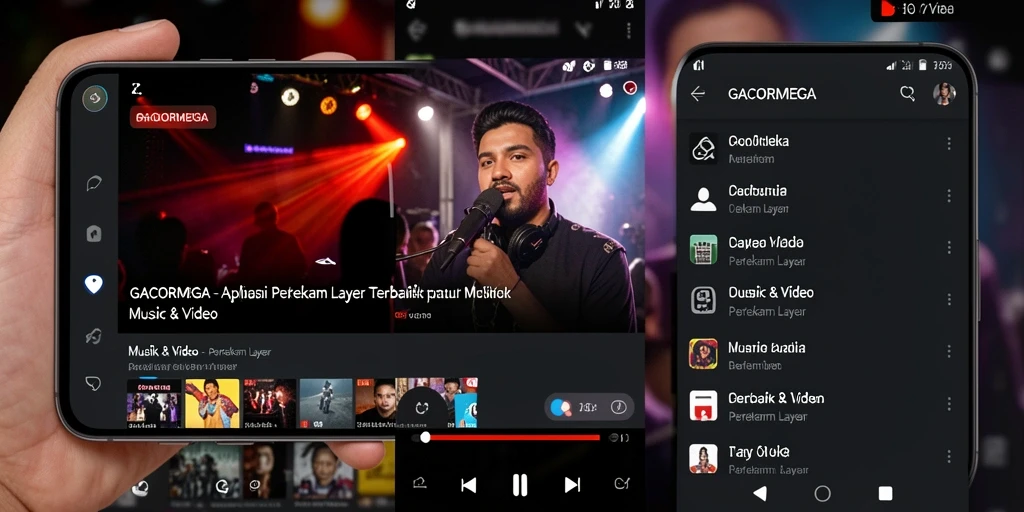This screenshot has height=512, width=1024.
Task: Open the three-dot menu for 'Cedumuia'
Action: click(949, 196)
